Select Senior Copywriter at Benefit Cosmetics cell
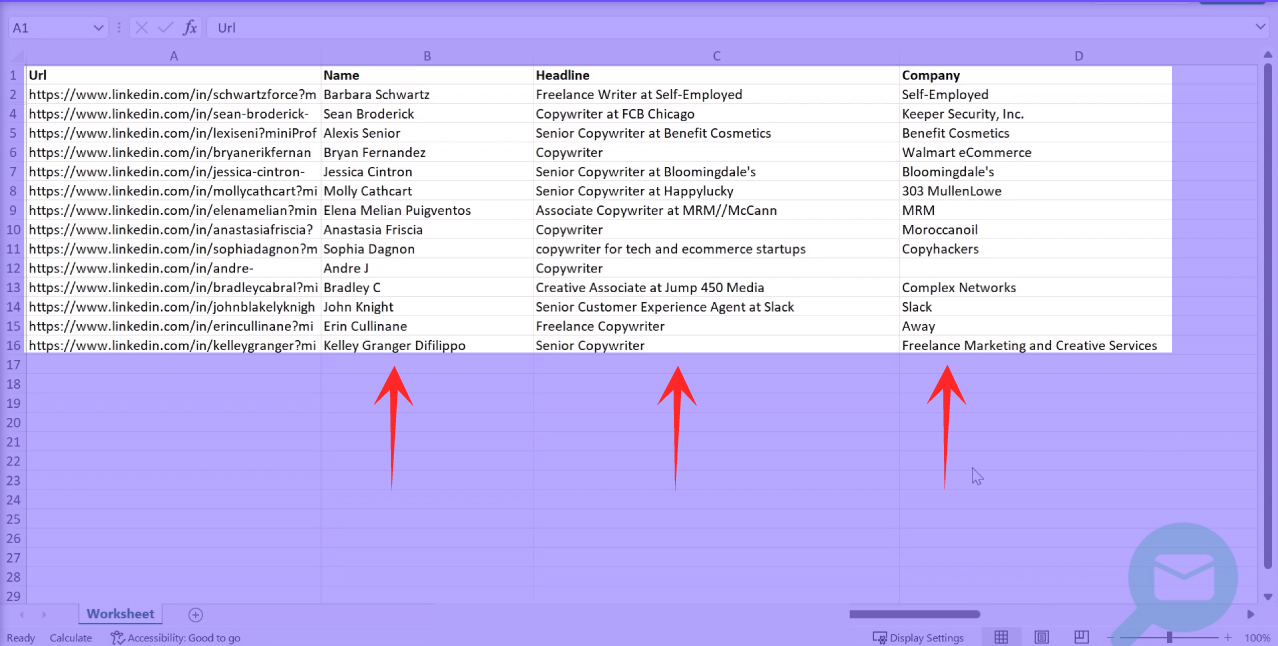This screenshot has width=1278, height=646. point(716,133)
